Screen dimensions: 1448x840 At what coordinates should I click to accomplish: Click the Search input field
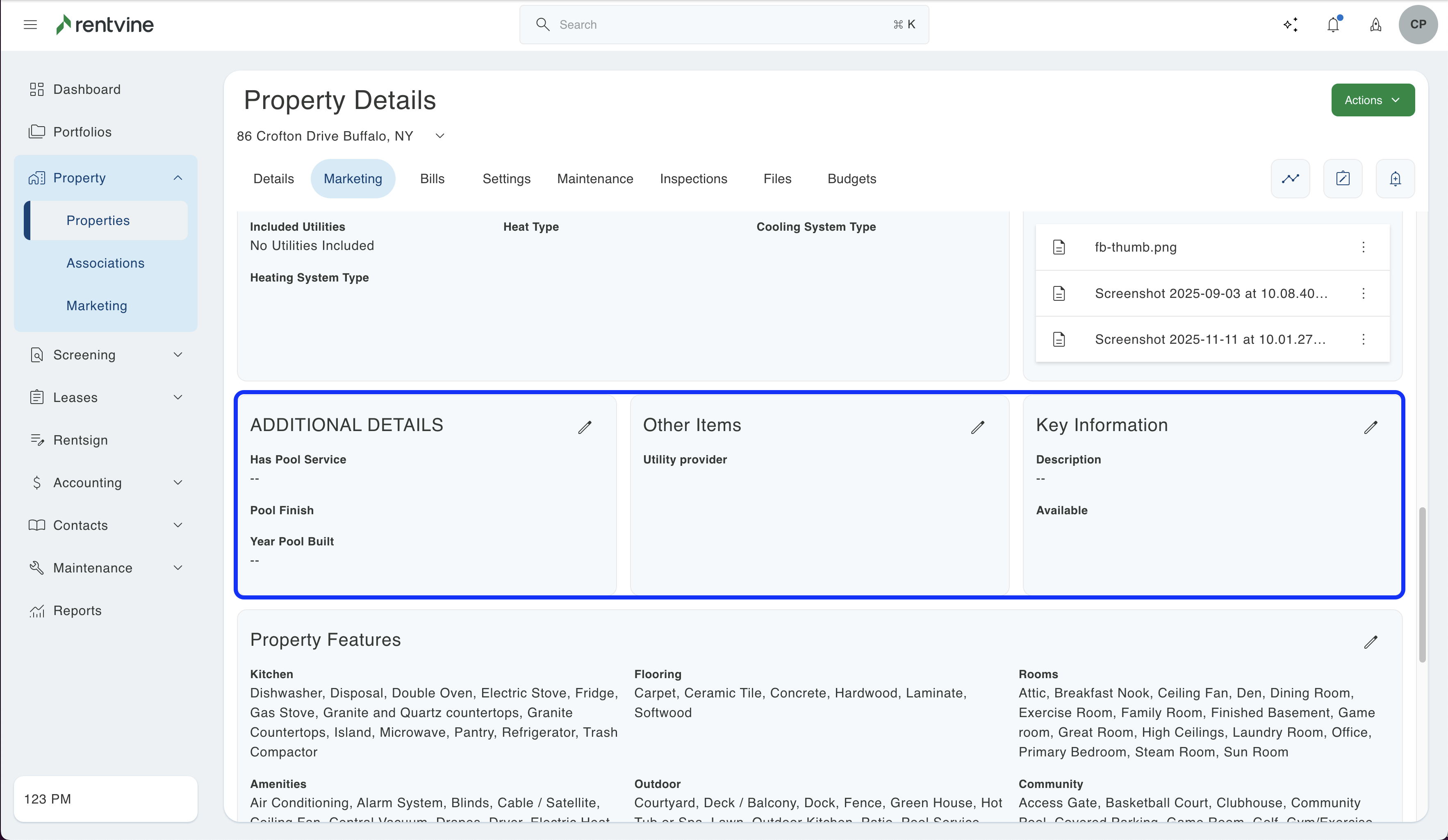click(x=724, y=25)
